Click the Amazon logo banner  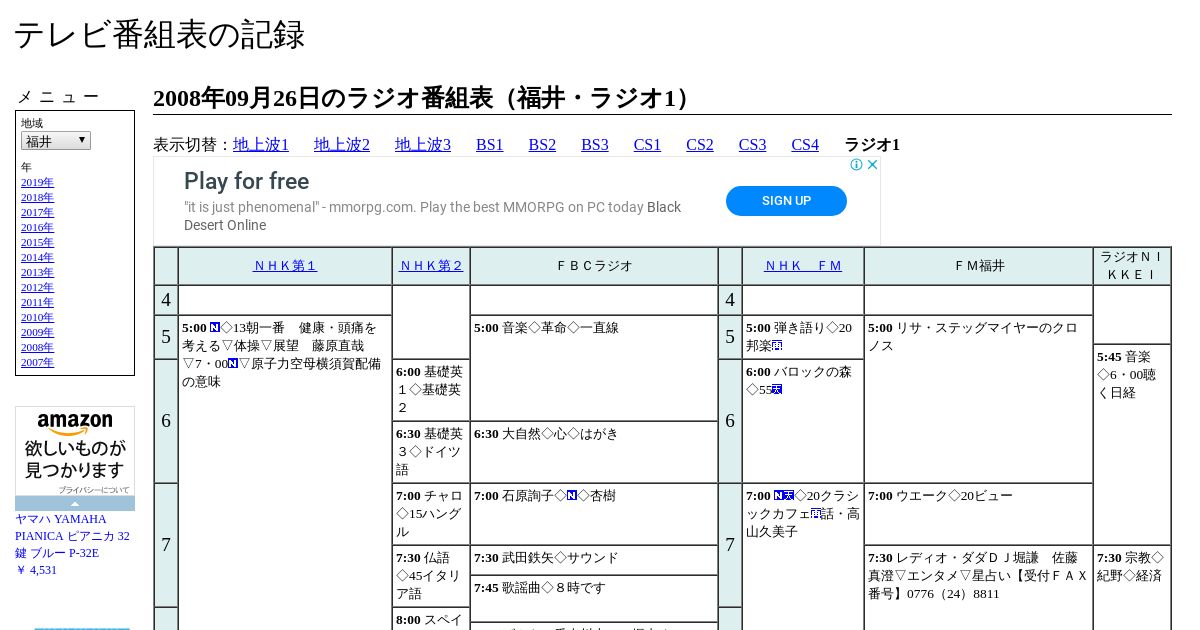(75, 424)
